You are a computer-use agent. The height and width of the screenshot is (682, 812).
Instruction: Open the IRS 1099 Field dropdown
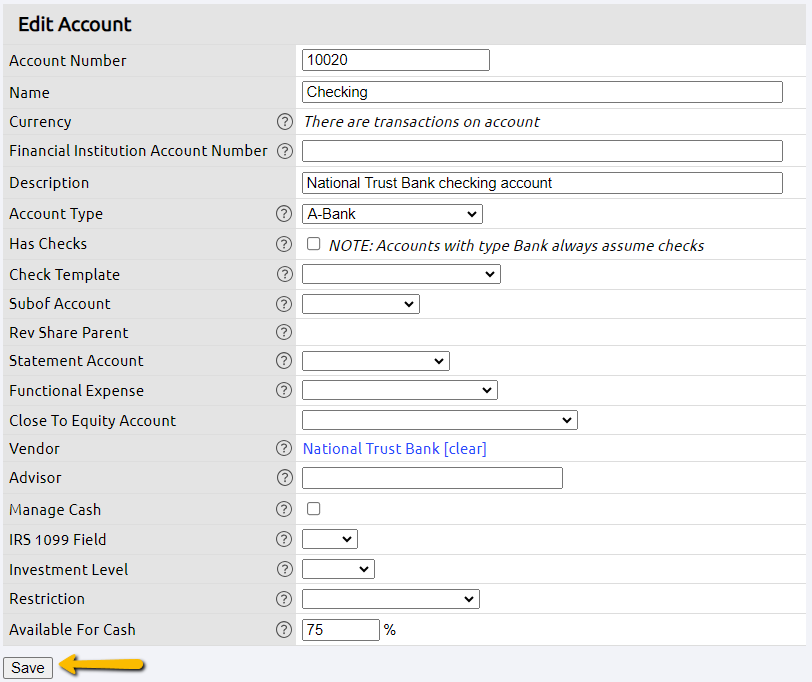tap(330, 540)
